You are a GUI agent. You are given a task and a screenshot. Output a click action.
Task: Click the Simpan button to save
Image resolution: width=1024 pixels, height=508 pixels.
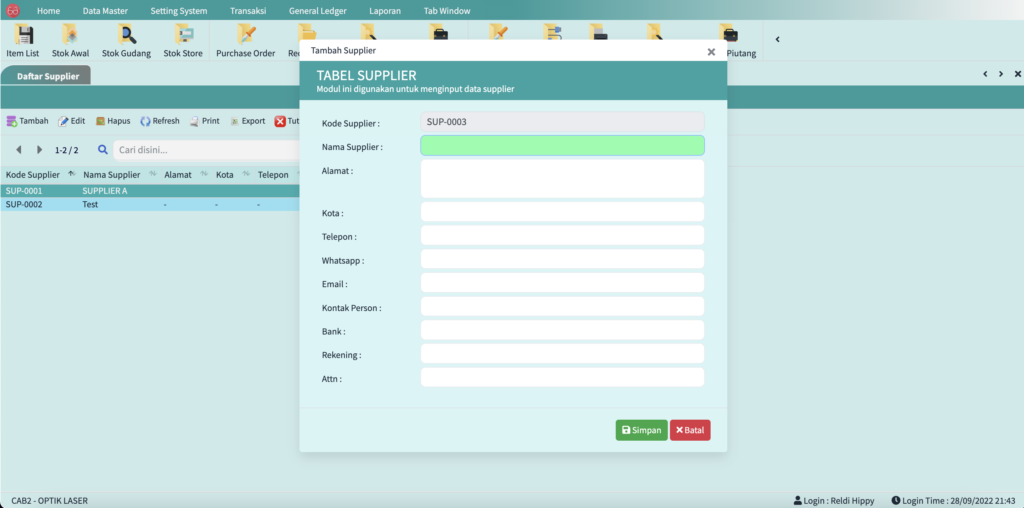[641, 430]
